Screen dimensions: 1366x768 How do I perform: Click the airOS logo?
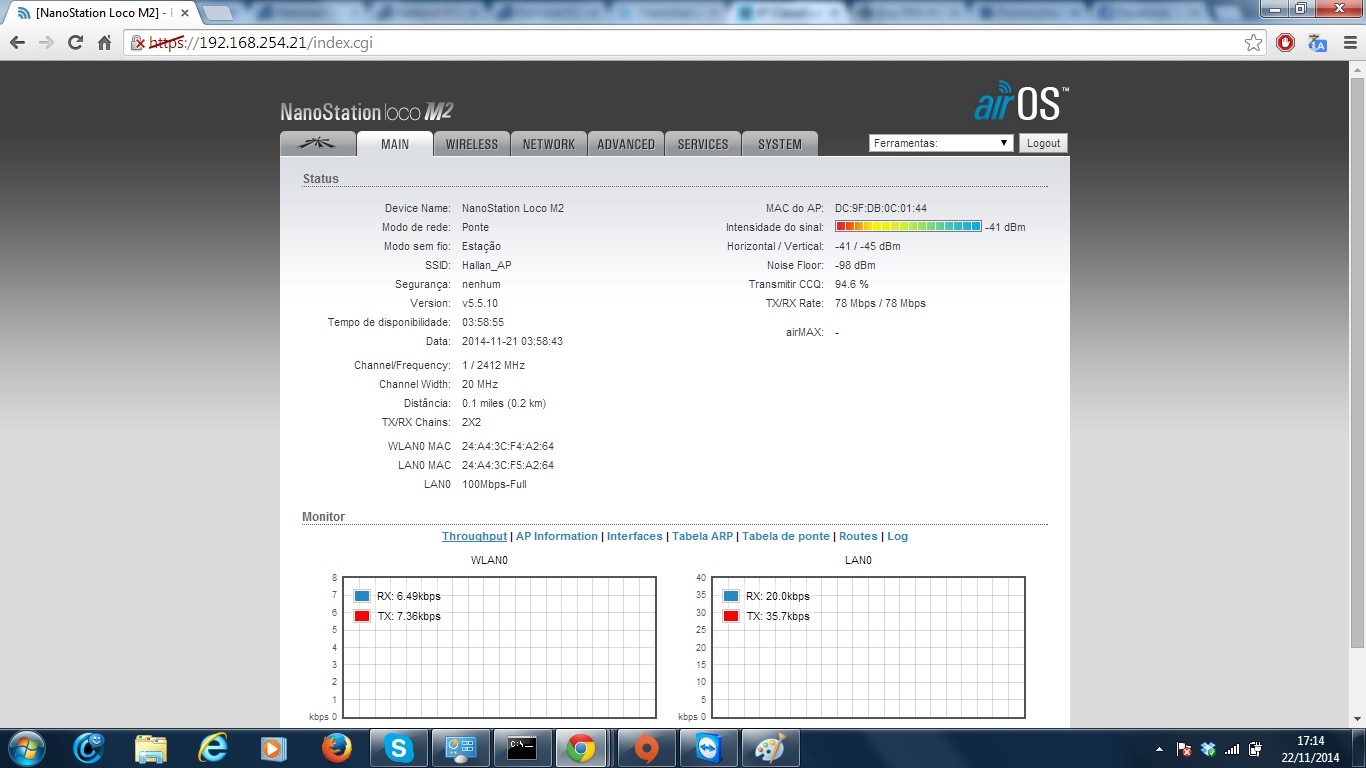click(1022, 102)
